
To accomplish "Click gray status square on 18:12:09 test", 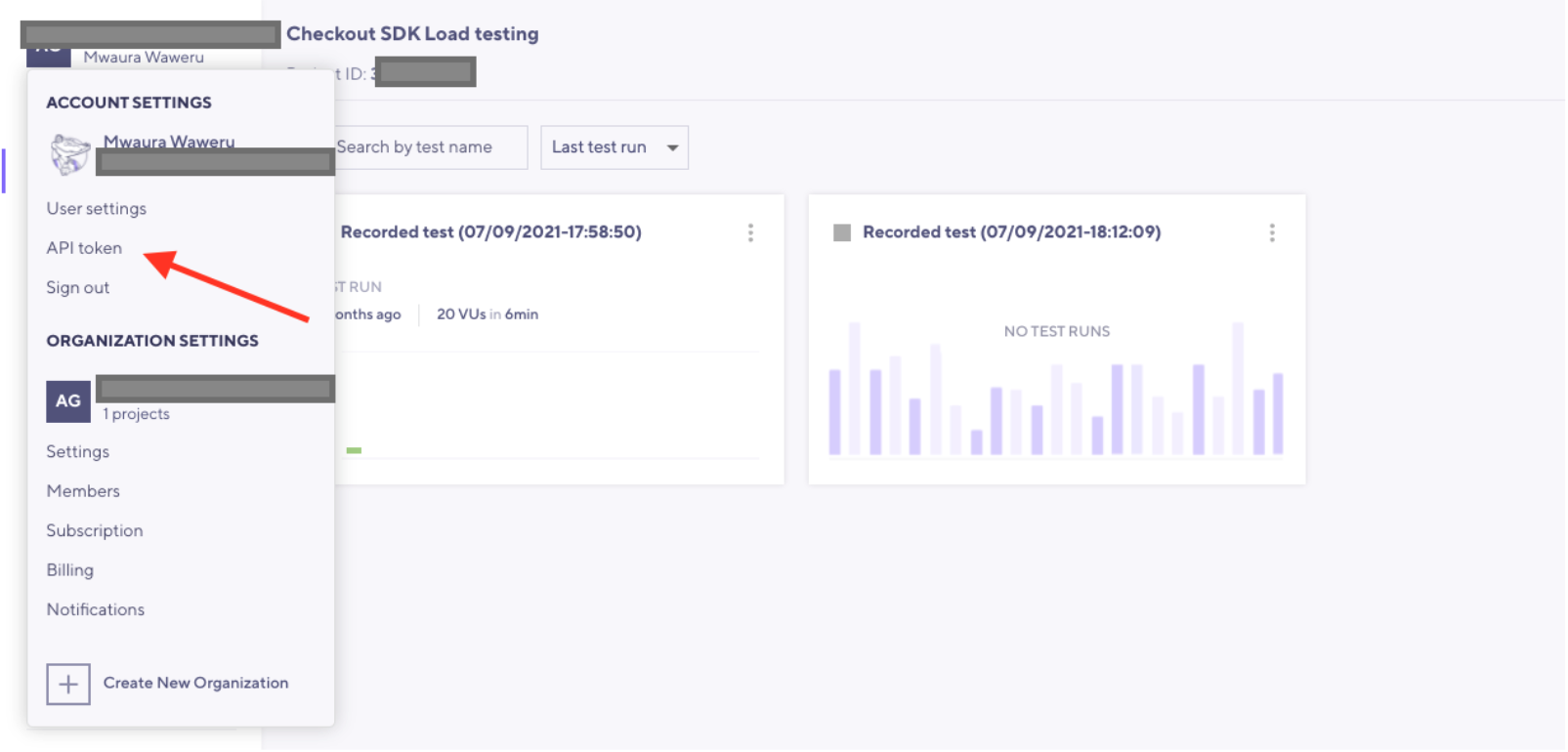I will tap(841, 232).
